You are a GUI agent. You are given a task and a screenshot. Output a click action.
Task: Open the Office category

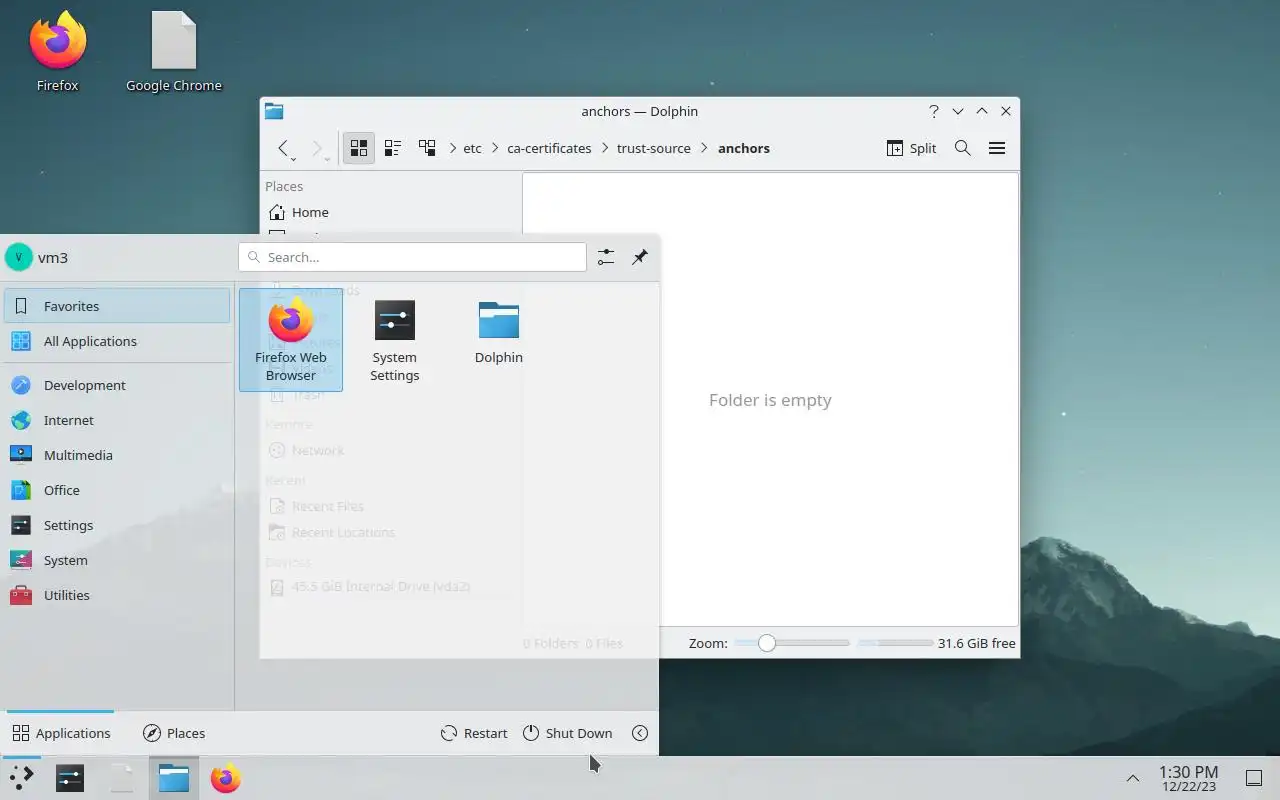point(117,490)
